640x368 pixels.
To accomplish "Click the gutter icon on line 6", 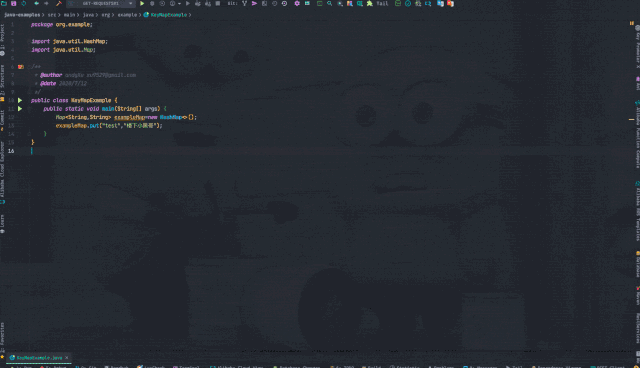I will pos(20,67).
